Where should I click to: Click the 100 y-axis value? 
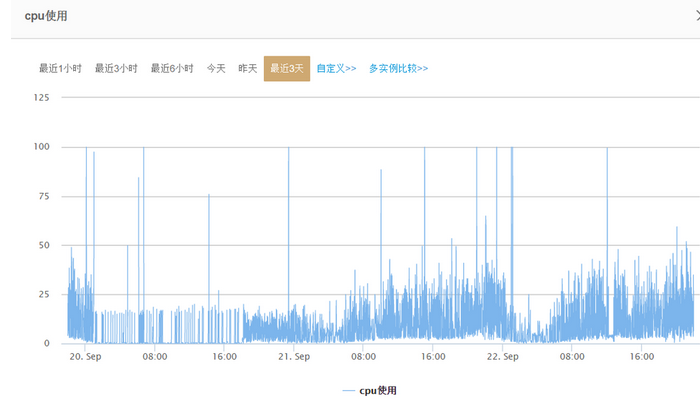tap(42, 146)
